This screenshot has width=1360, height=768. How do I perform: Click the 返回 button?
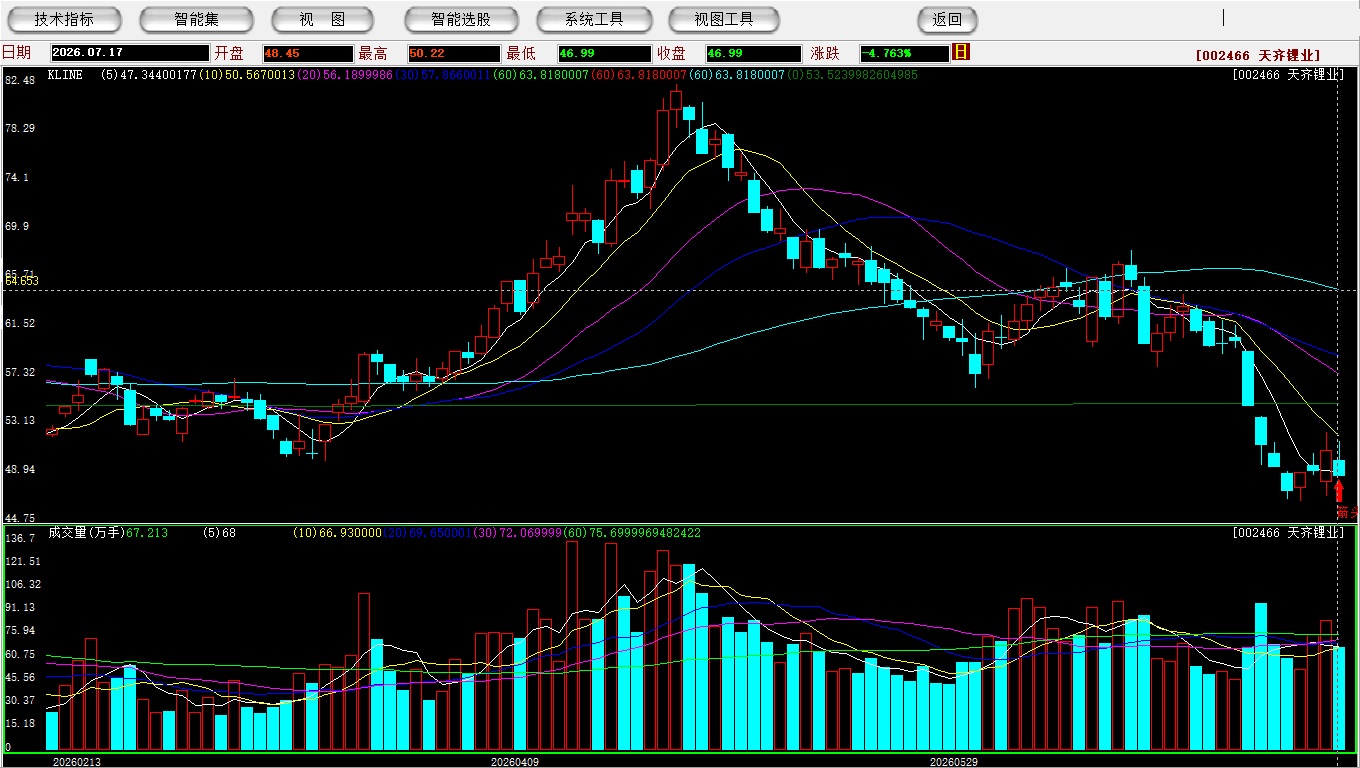947,20
